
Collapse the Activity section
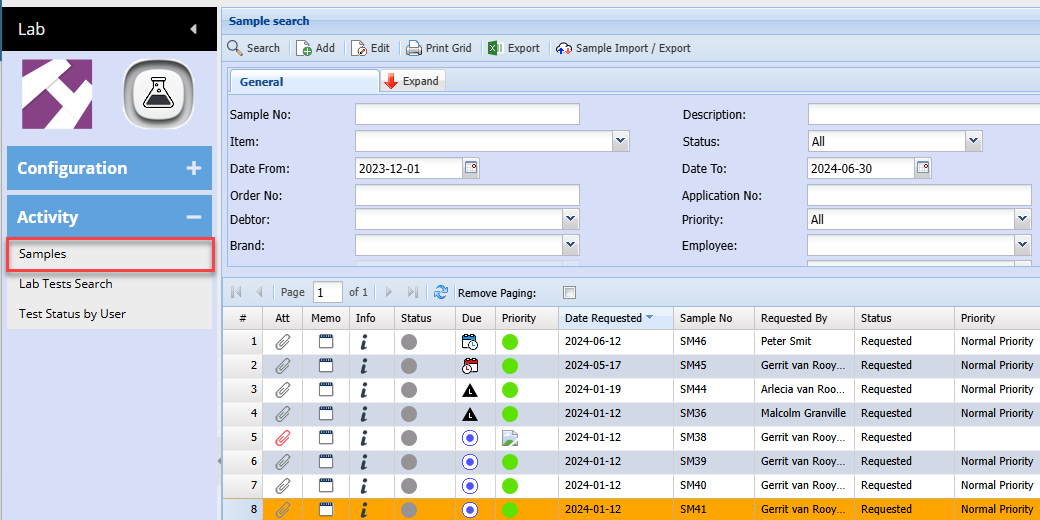(193, 217)
